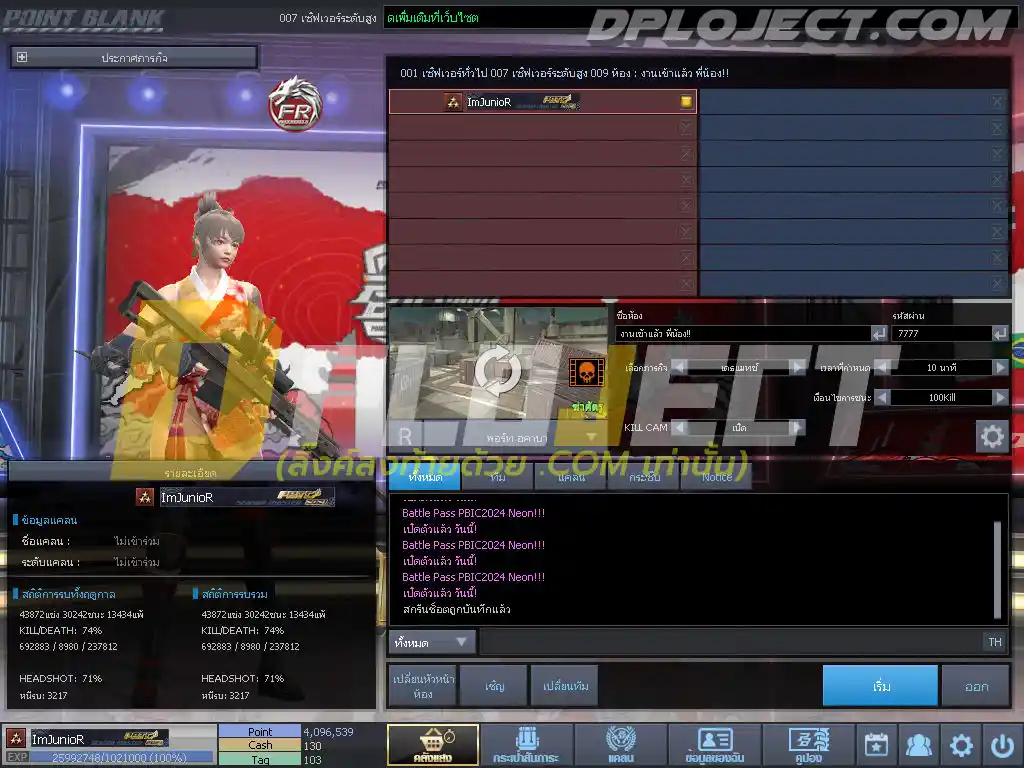Toggle KILL CAM right arrow

click(796, 427)
